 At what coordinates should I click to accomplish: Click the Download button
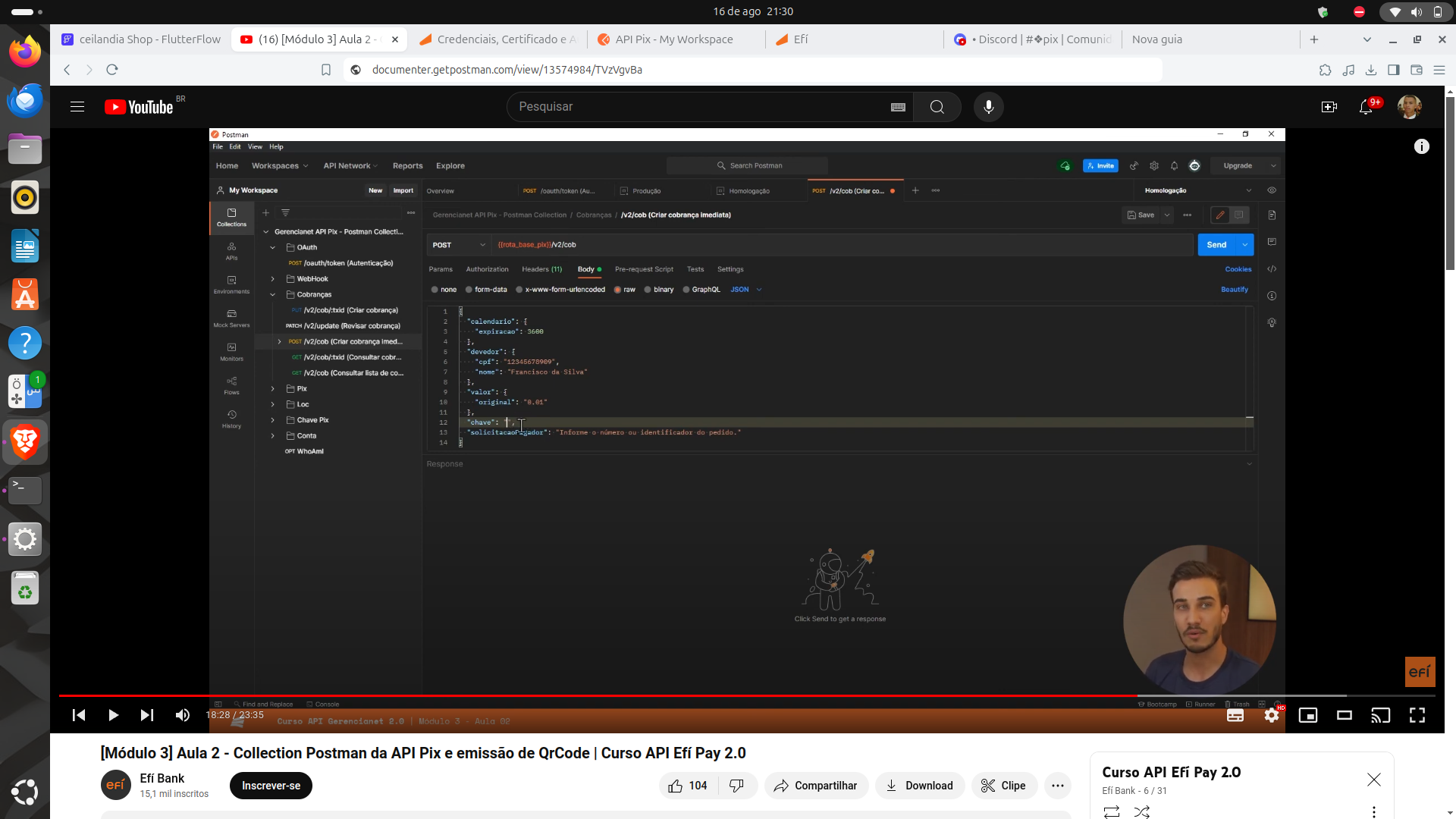click(920, 786)
